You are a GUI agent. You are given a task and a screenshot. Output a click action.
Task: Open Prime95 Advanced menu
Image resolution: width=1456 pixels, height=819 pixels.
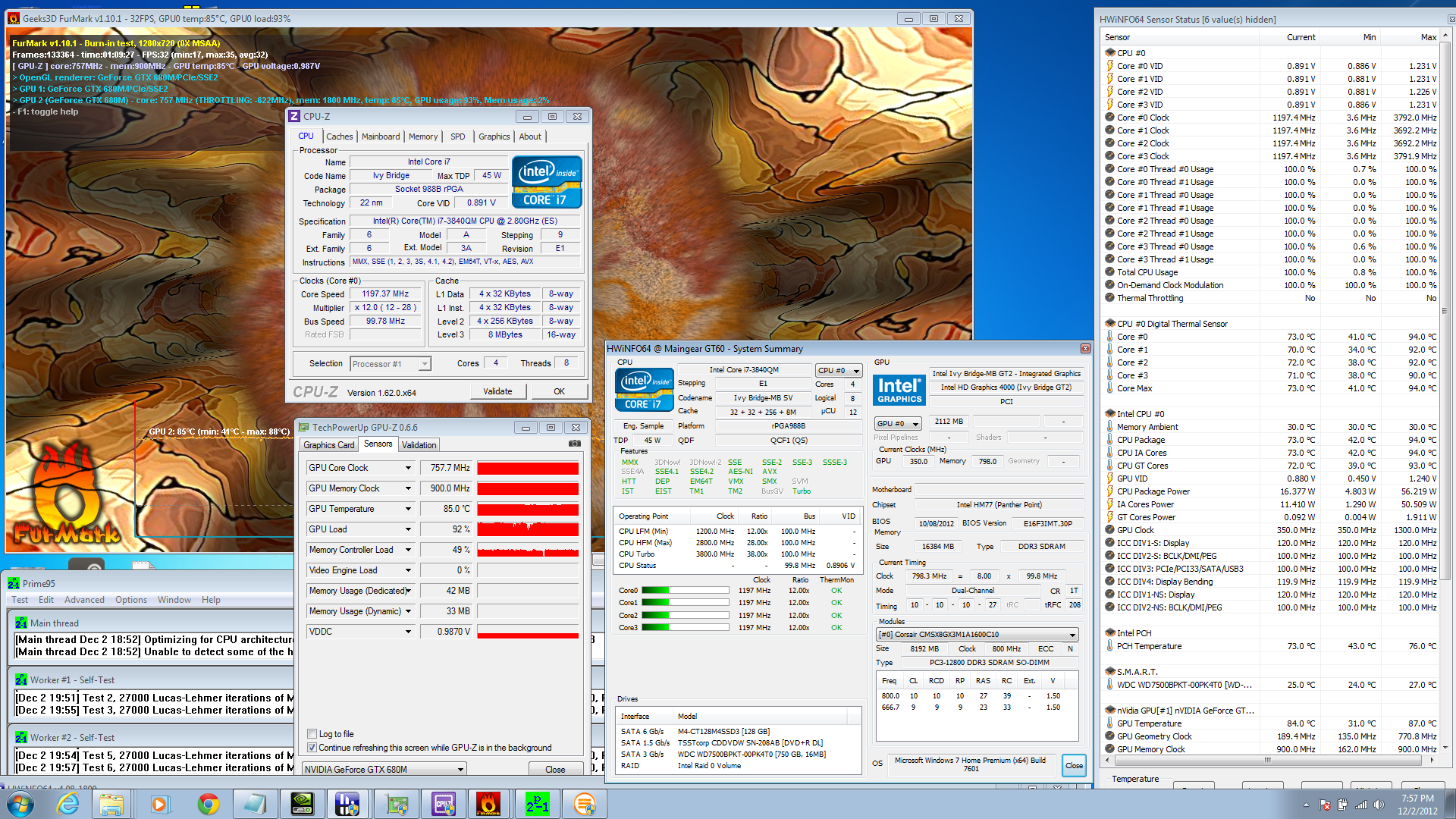(84, 600)
